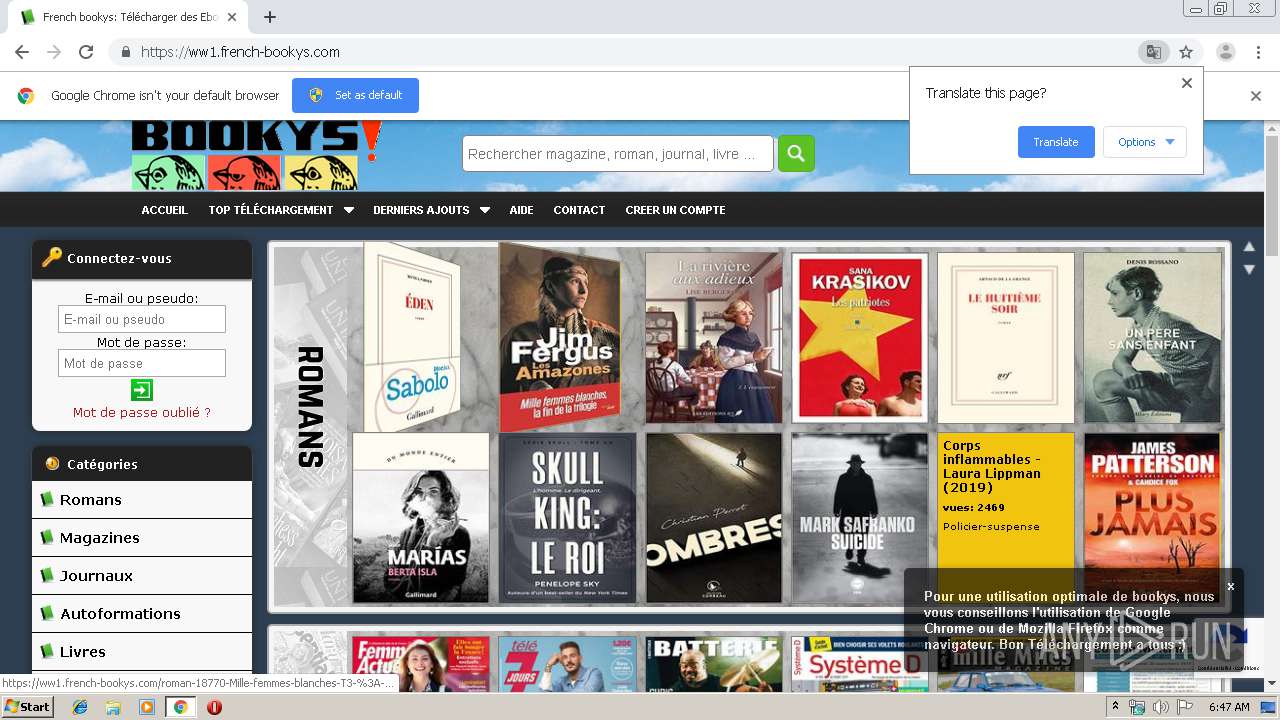This screenshot has width=1280, height=720.
Task: Focus the search field
Action: pyautogui.click(x=617, y=154)
